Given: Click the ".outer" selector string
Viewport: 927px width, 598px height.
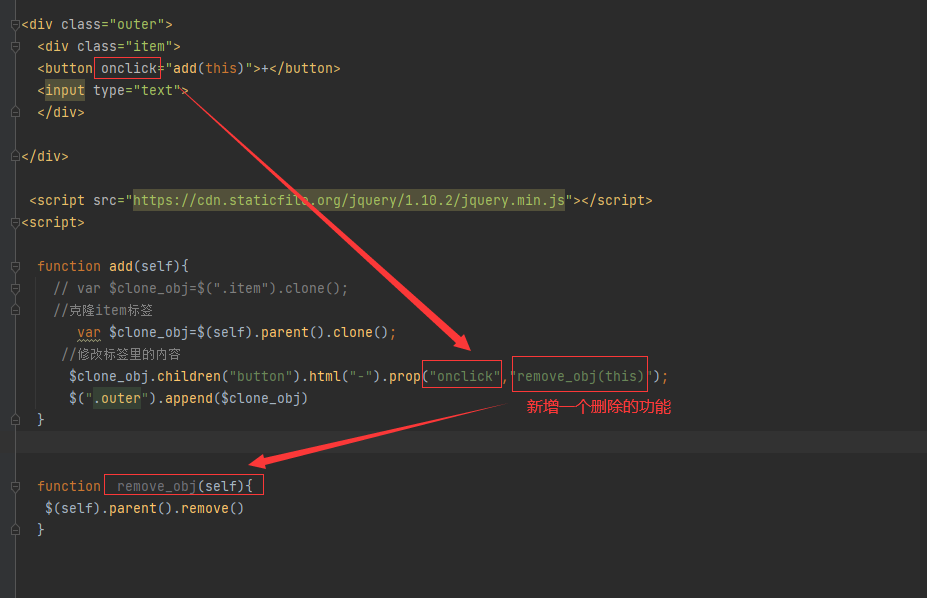Looking at the screenshot, I should tap(116, 398).
